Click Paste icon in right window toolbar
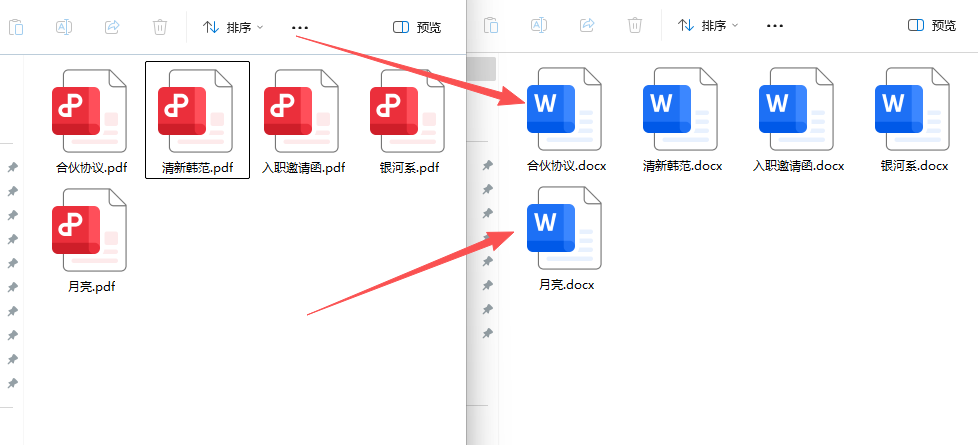Screen dimensions: 978x445 click(491, 25)
